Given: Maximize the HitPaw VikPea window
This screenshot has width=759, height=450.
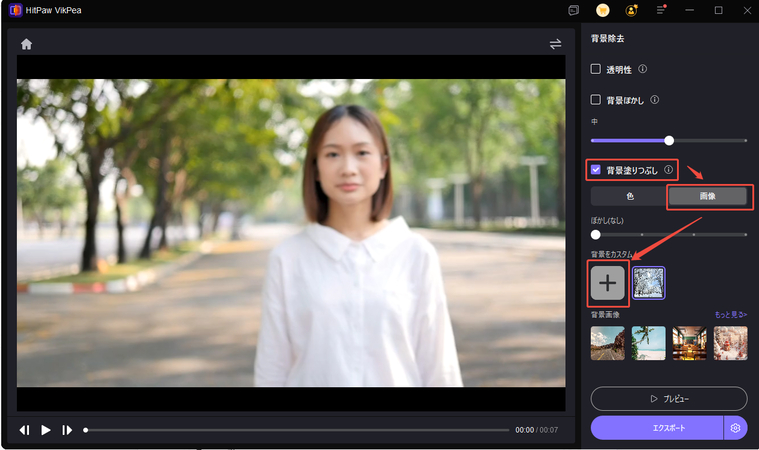Looking at the screenshot, I should tap(719, 10).
